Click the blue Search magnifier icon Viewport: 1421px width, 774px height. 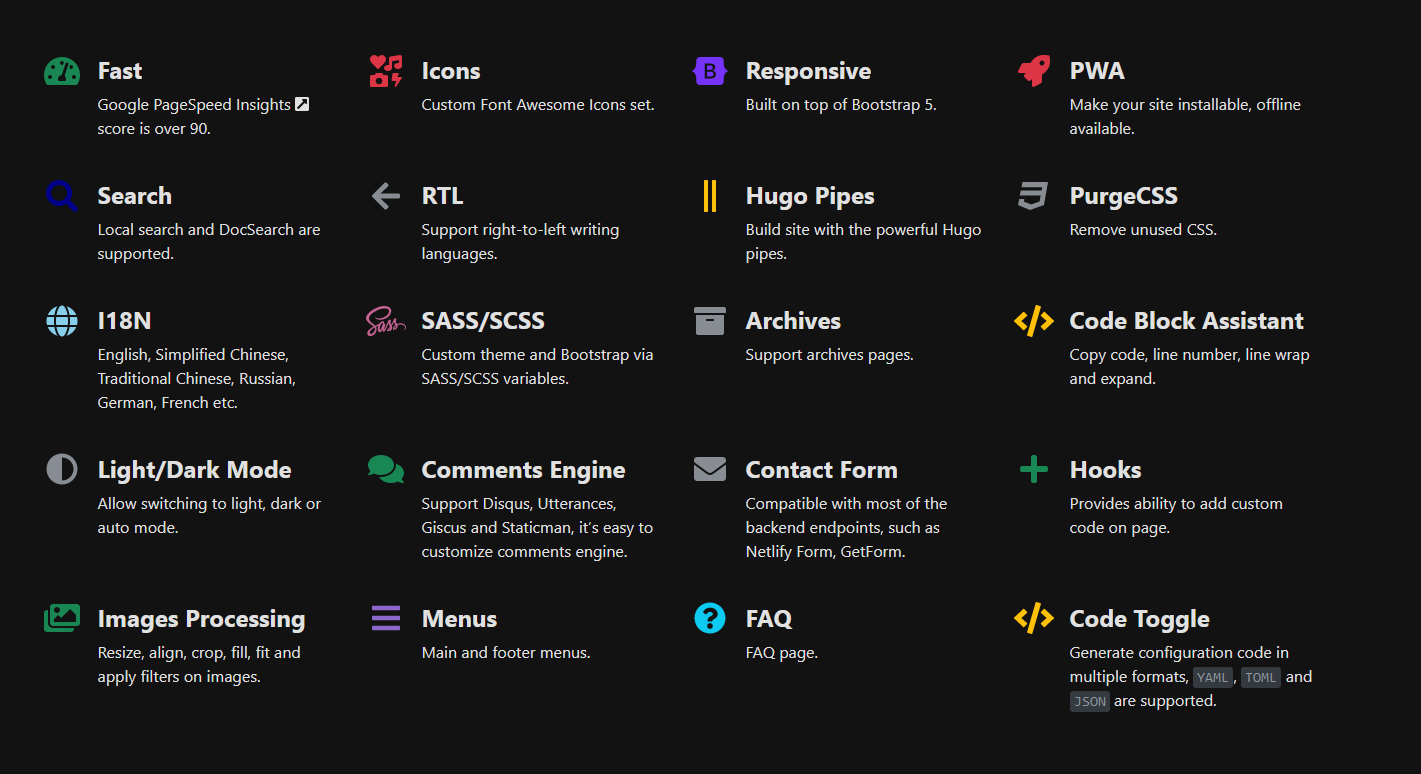click(62, 196)
